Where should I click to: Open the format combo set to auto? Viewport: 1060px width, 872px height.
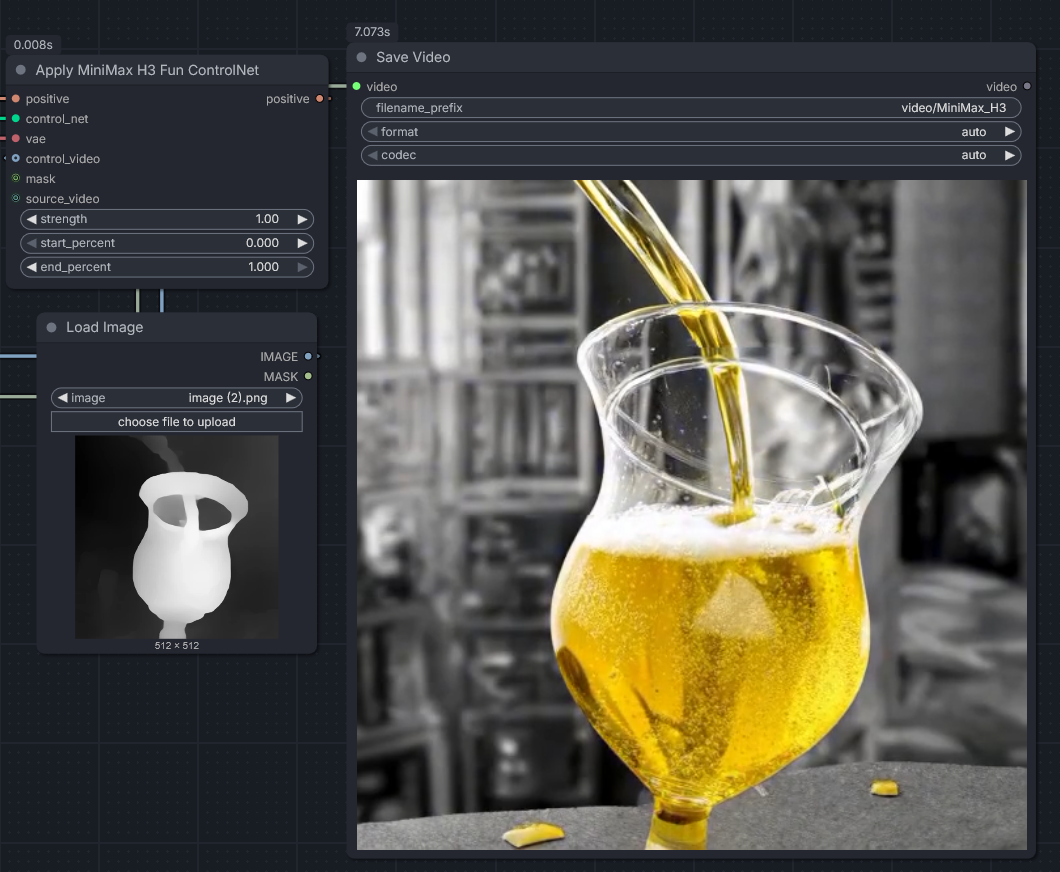click(691, 132)
